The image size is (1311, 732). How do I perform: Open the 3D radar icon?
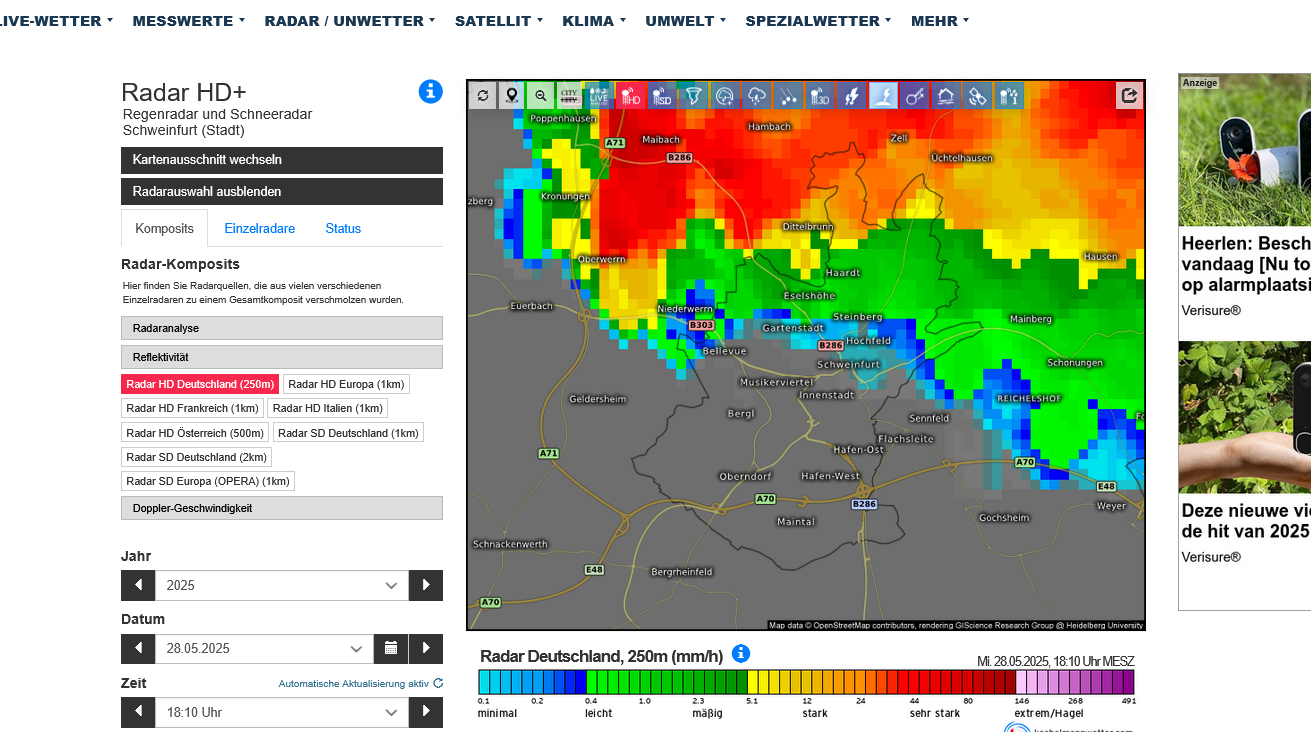(x=819, y=96)
